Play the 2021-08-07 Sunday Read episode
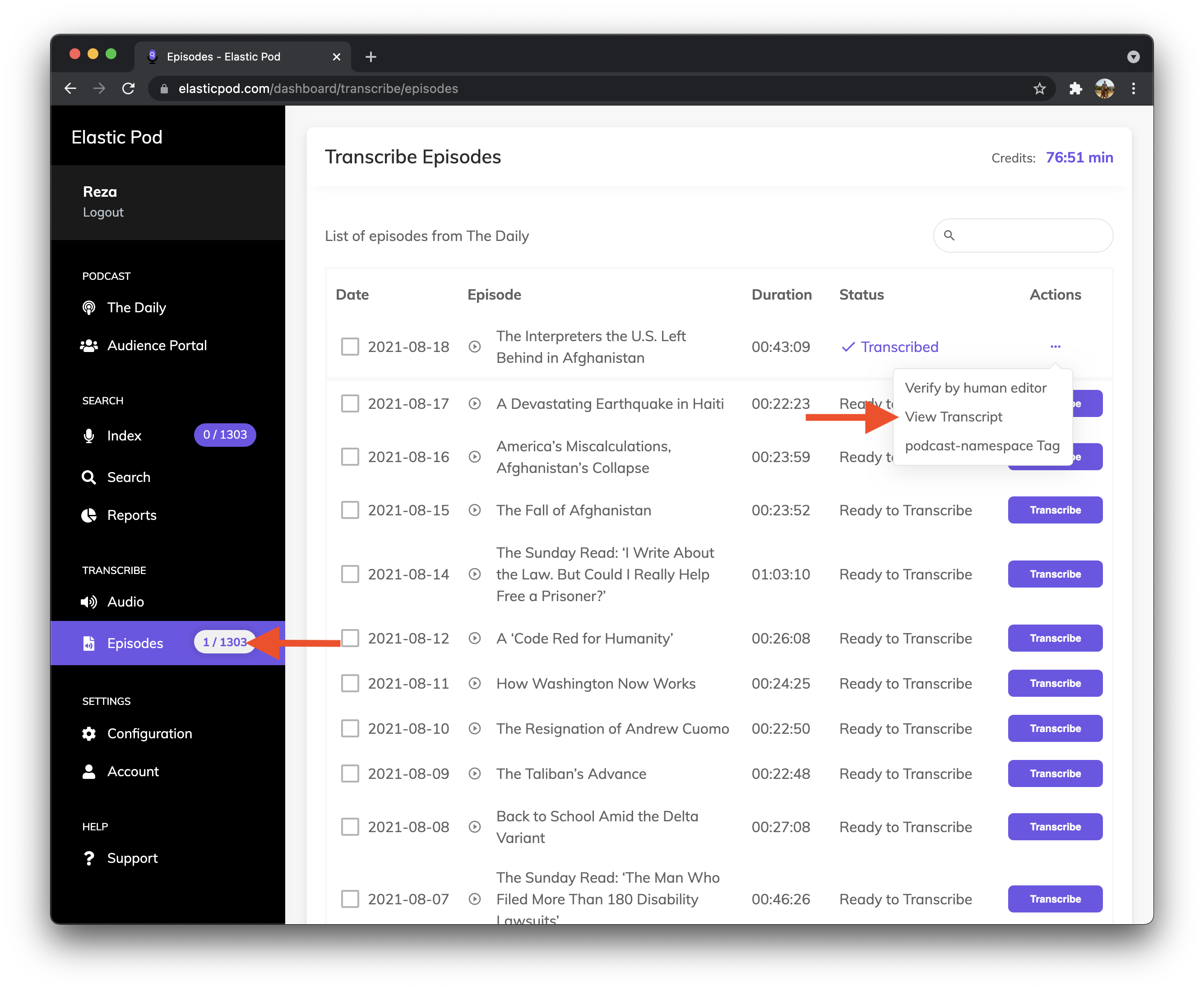The image size is (1204, 991). tap(474, 899)
